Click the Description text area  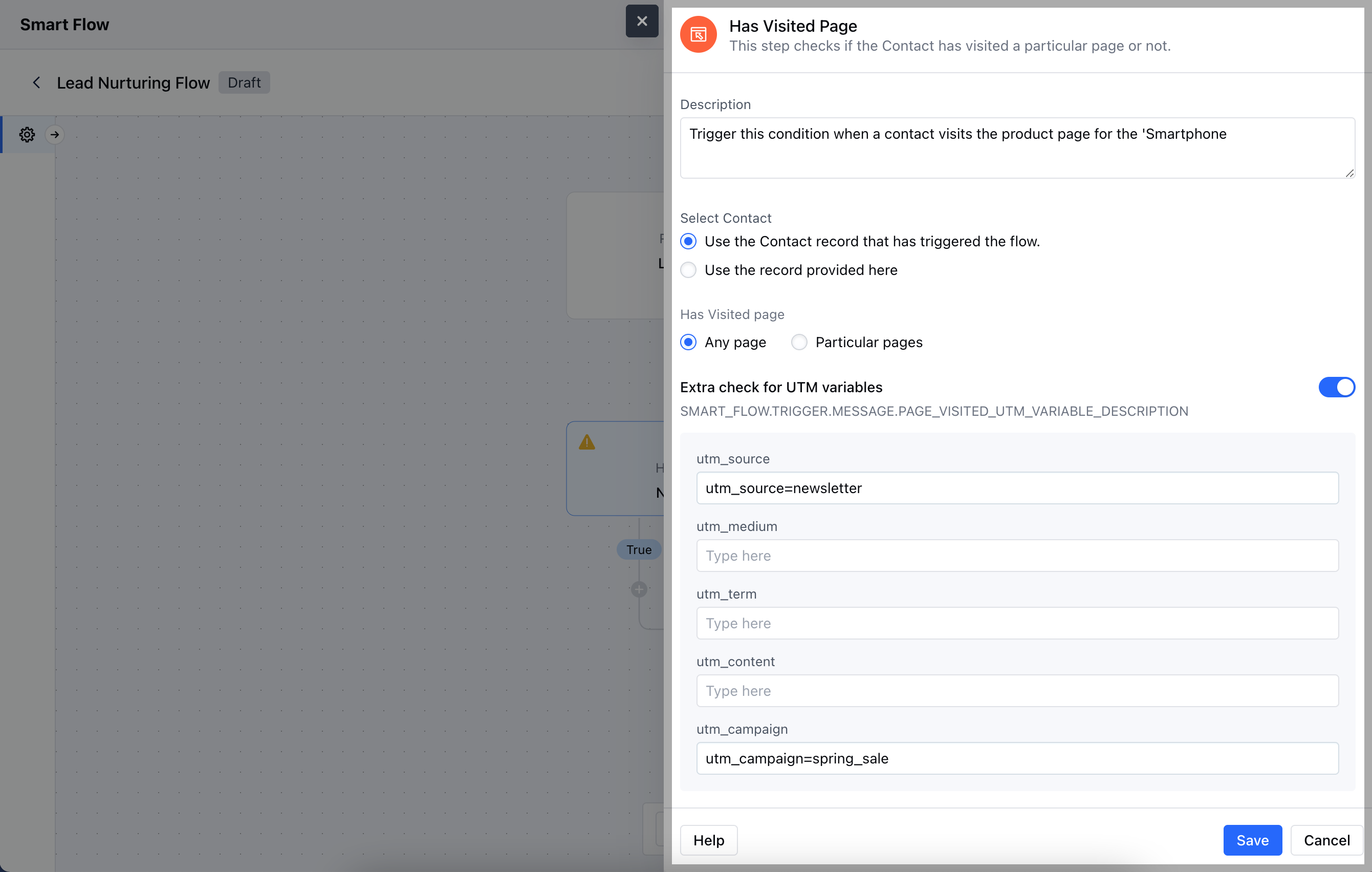(x=1017, y=148)
